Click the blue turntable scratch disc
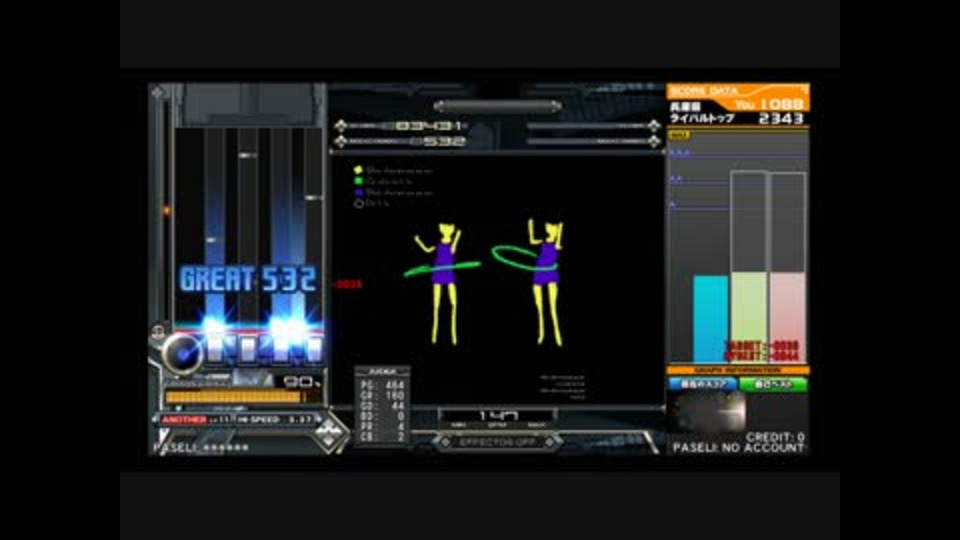Viewport: 960px width, 540px height. click(x=182, y=353)
